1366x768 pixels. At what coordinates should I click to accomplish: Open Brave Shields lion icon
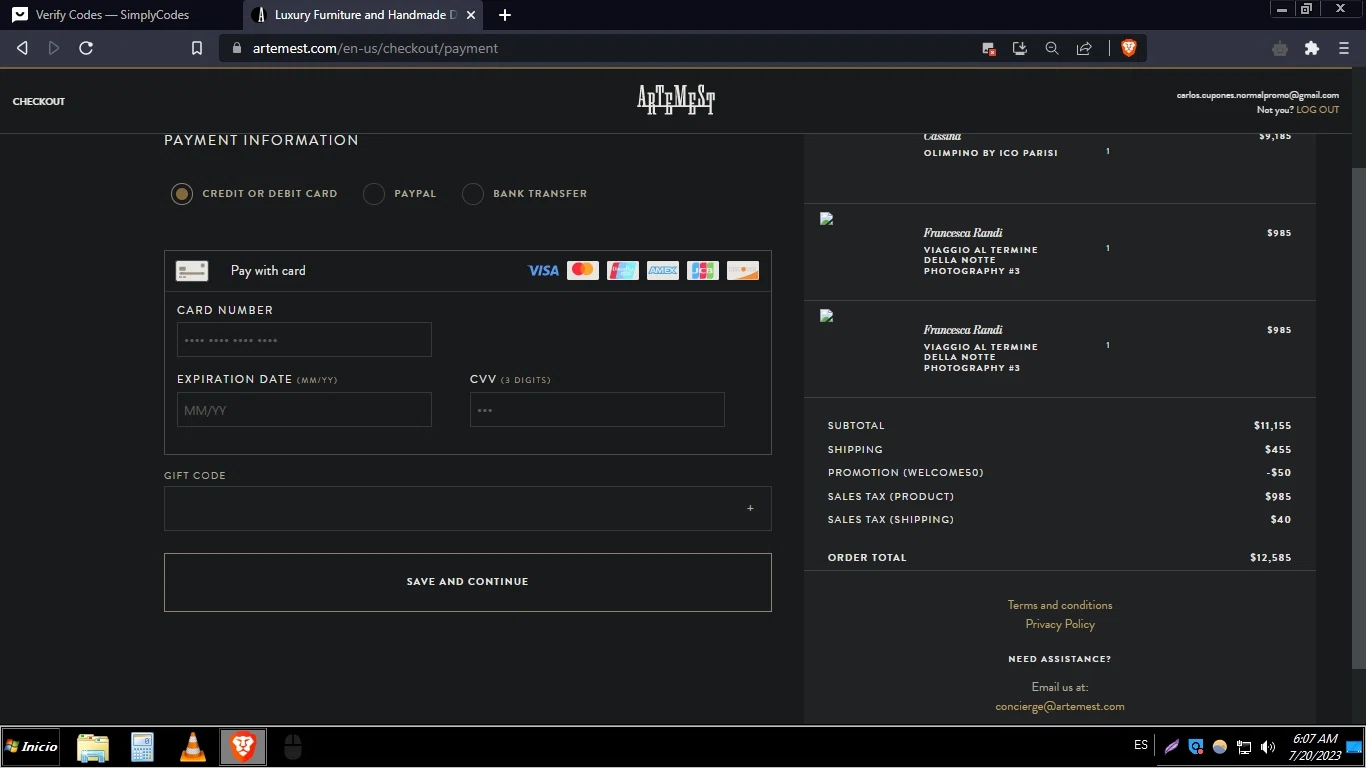click(1129, 48)
